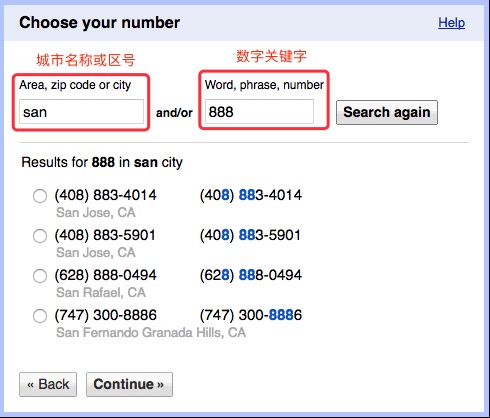
Task: Click the plain (408) 883-5901 number label
Action: [105, 235]
